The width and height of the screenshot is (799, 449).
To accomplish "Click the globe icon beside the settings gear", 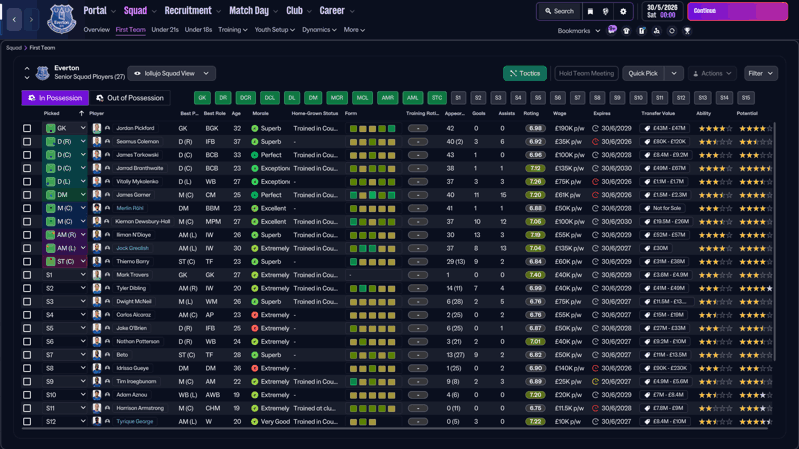I will click(x=605, y=11).
